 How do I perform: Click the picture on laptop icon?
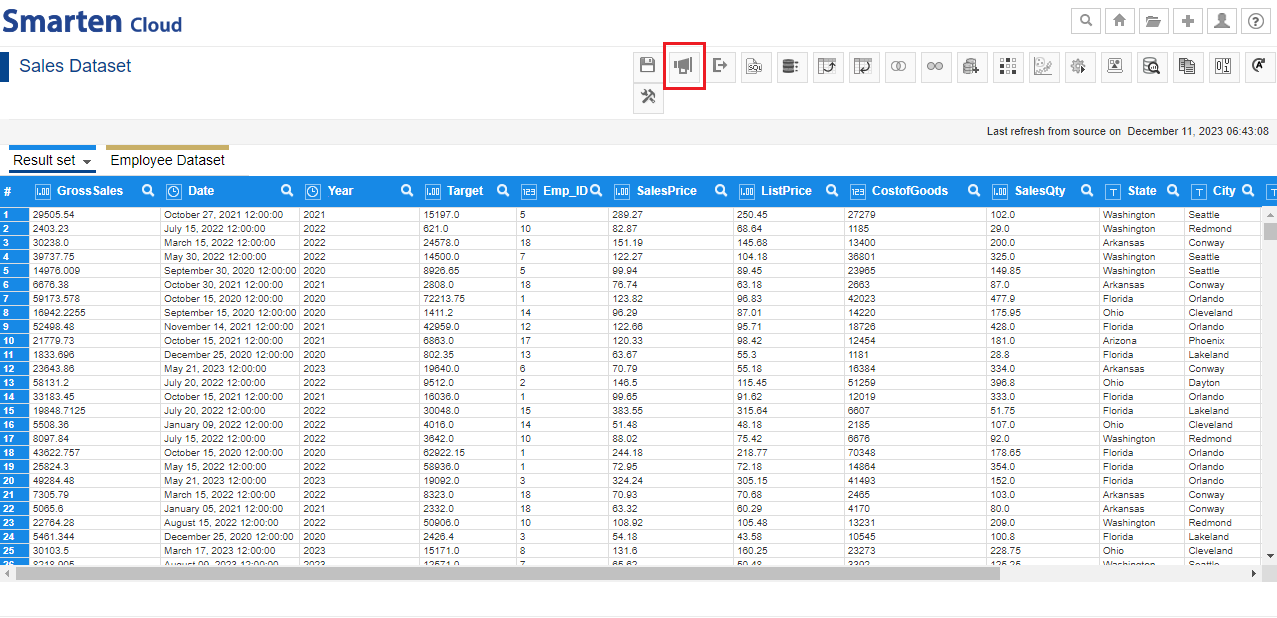pos(1116,66)
